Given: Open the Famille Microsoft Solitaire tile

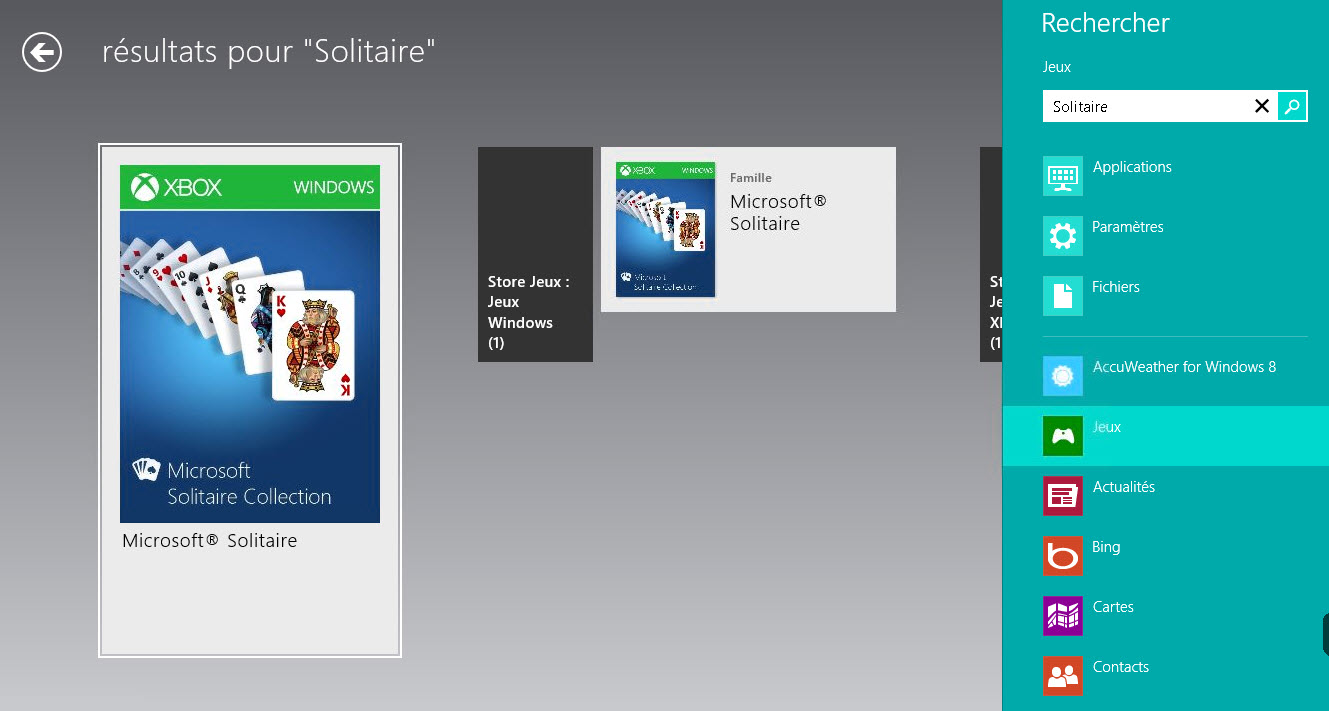Looking at the screenshot, I should 748,230.
